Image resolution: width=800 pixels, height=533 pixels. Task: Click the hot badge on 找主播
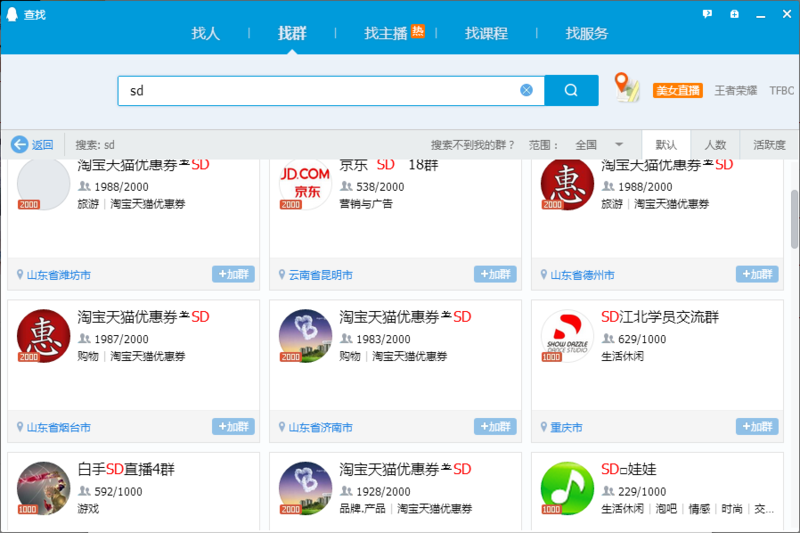click(418, 31)
